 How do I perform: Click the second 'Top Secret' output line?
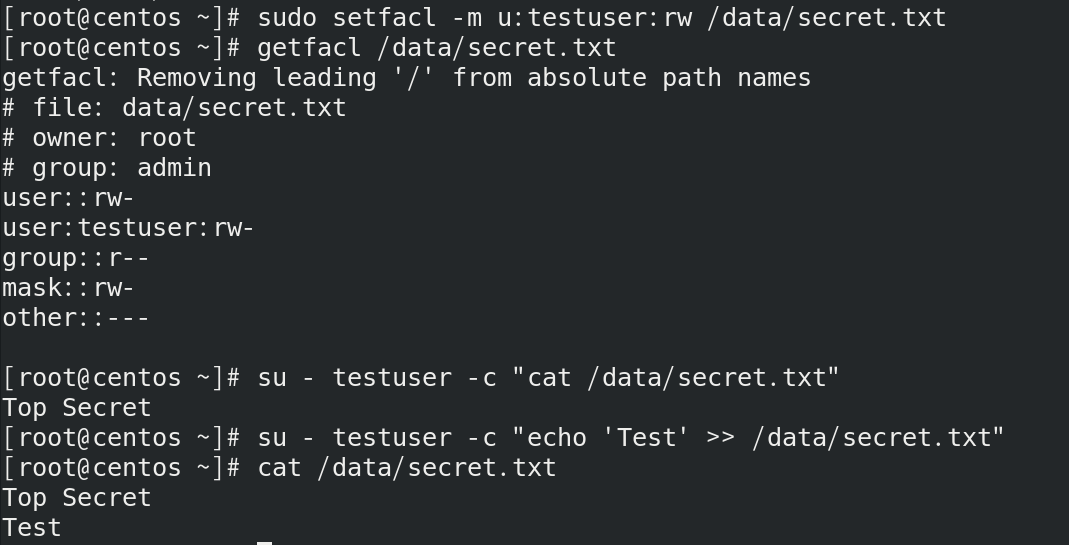point(77,497)
